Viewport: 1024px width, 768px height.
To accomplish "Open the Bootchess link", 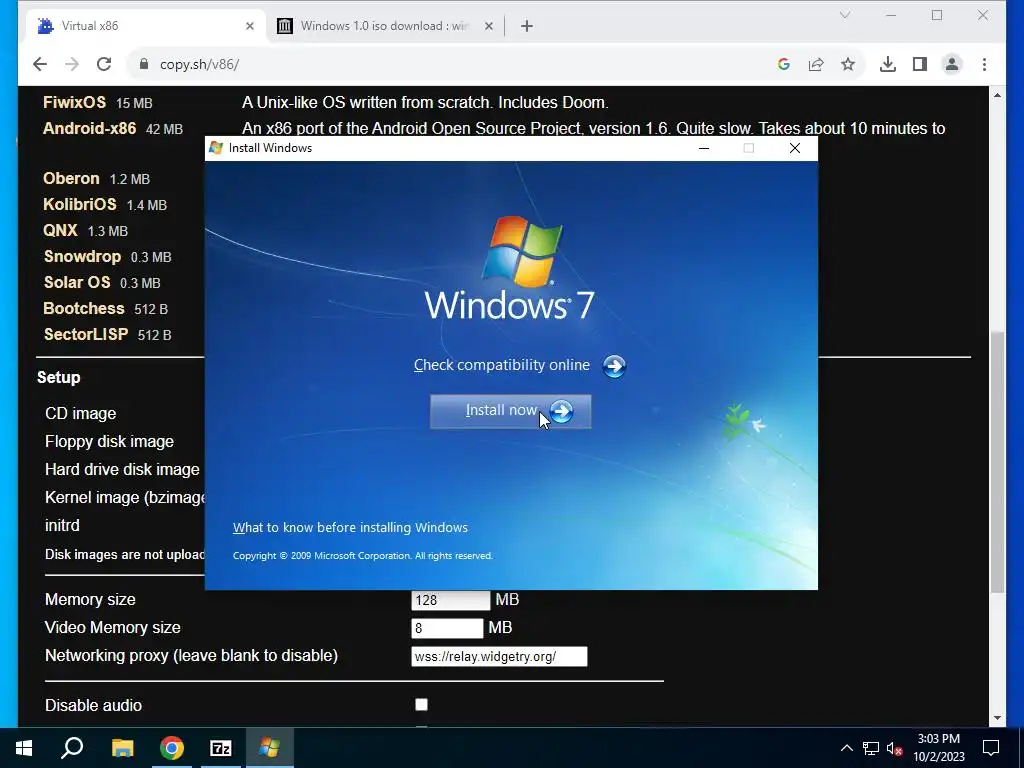I will pos(84,308).
